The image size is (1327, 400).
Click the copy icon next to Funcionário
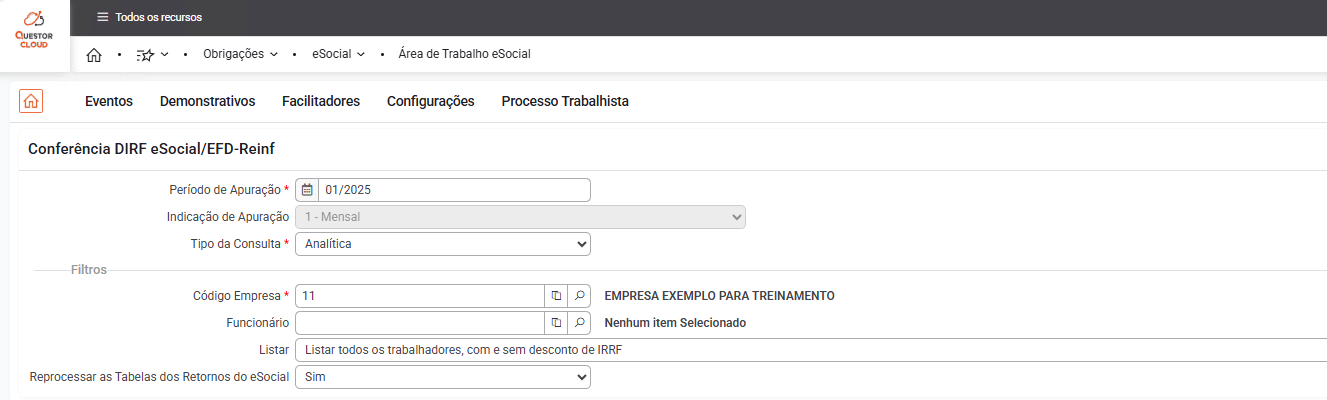(556, 323)
